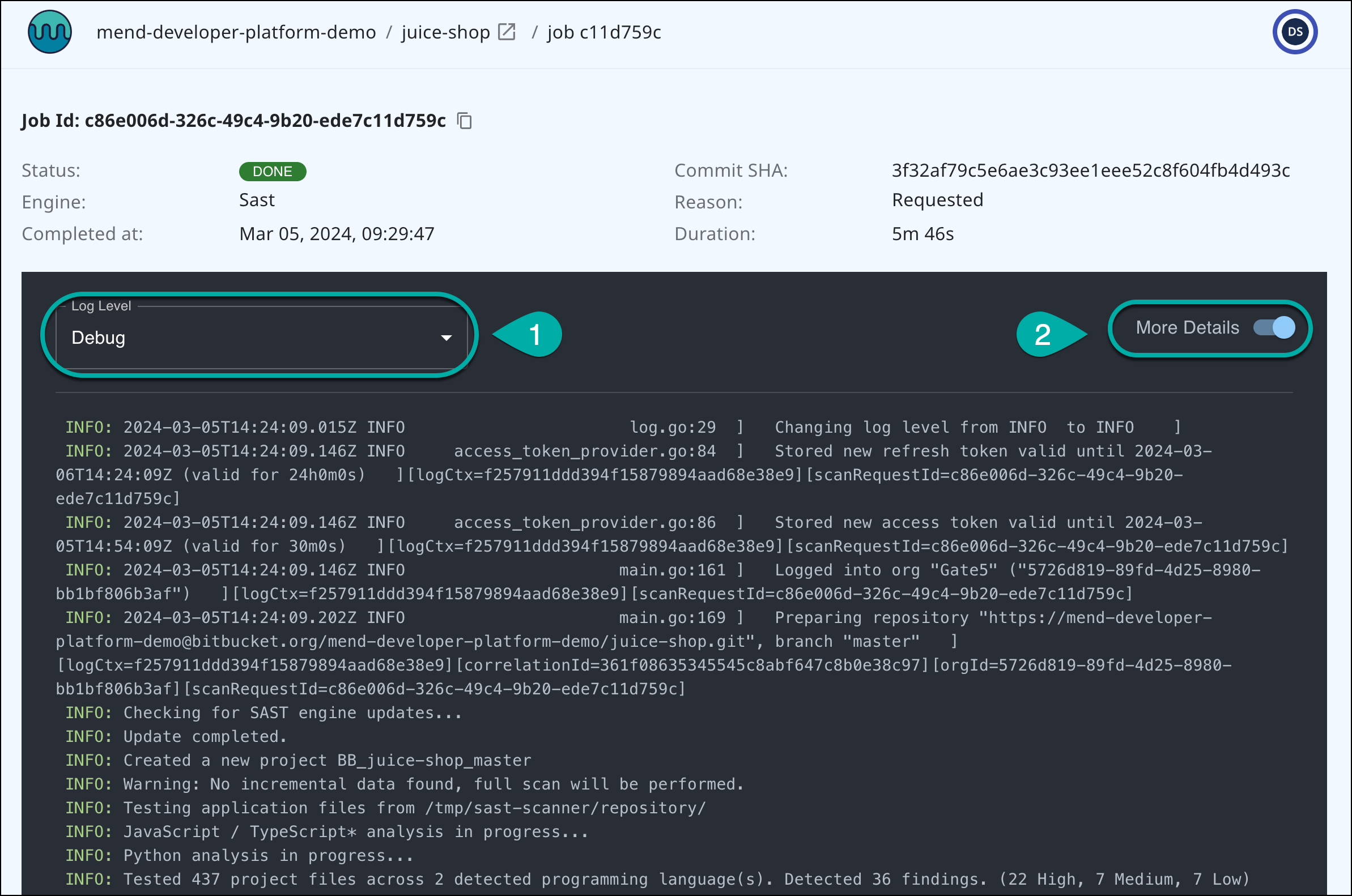Copy the Job Id with the copy icon
Image resolution: width=1352 pixels, height=896 pixels.
[x=465, y=121]
